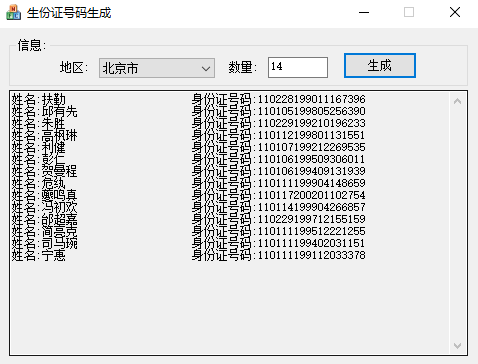Click the 数量 input field containing 14
Screen dimensions: 478x364
(298, 67)
